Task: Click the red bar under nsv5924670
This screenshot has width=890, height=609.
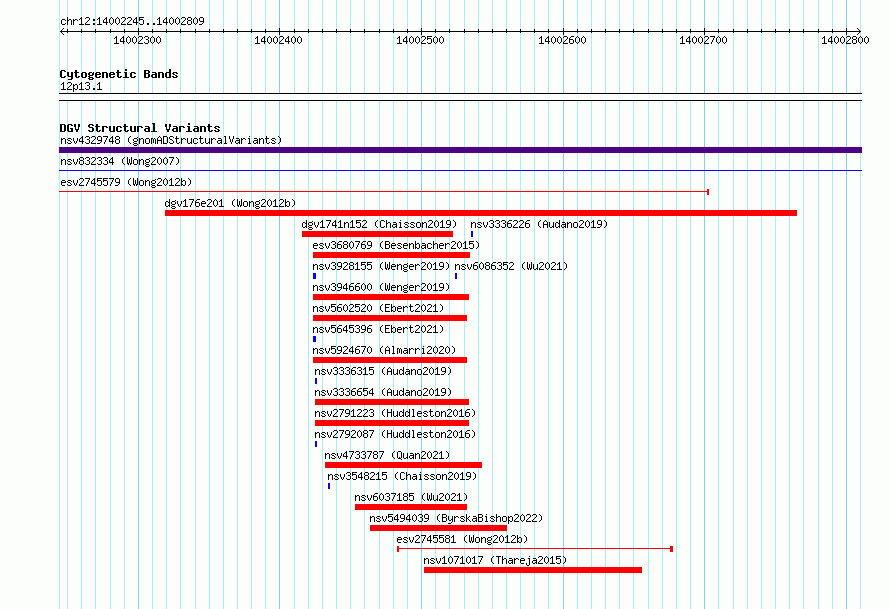Action: 390,360
